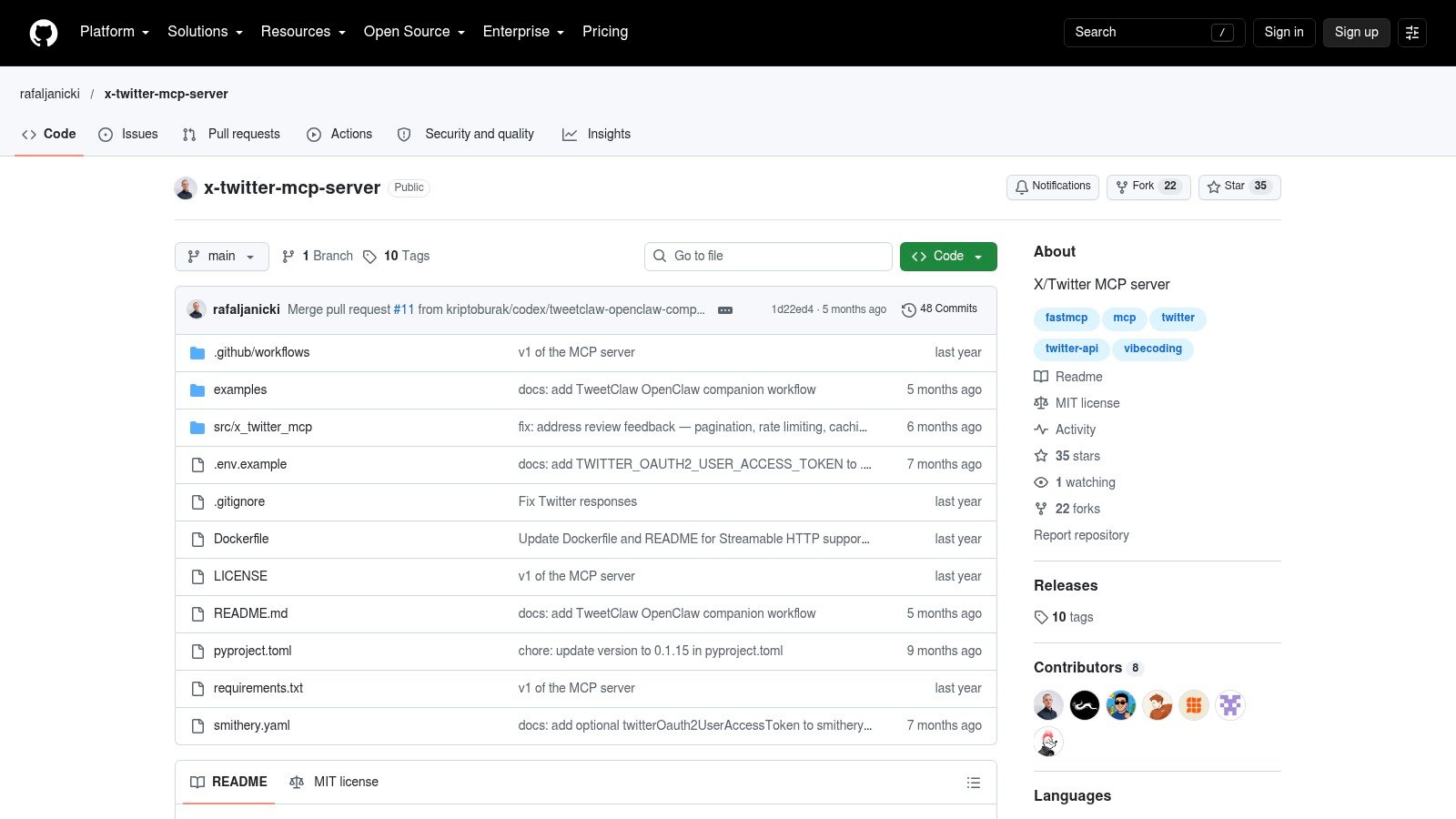Click Report repository link
1456x819 pixels.
click(x=1081, y=535)
